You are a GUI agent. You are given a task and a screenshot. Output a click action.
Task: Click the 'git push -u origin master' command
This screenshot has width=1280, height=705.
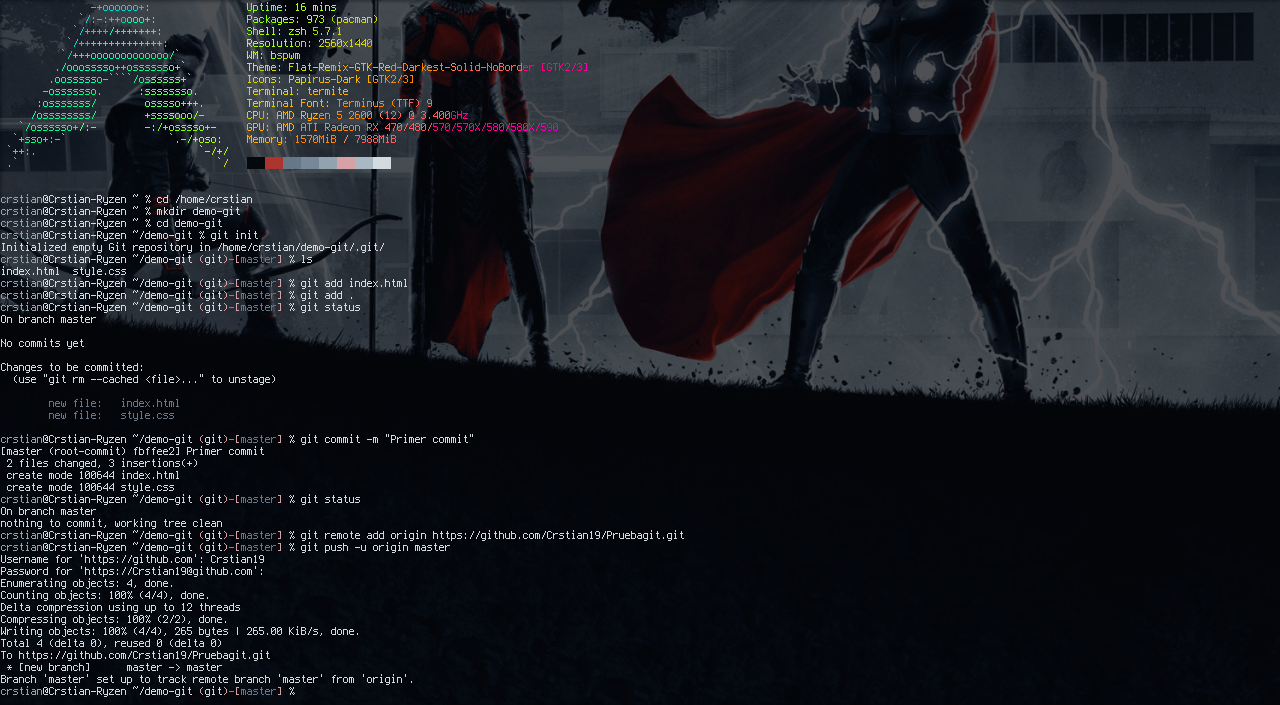(x=375, y=548)
